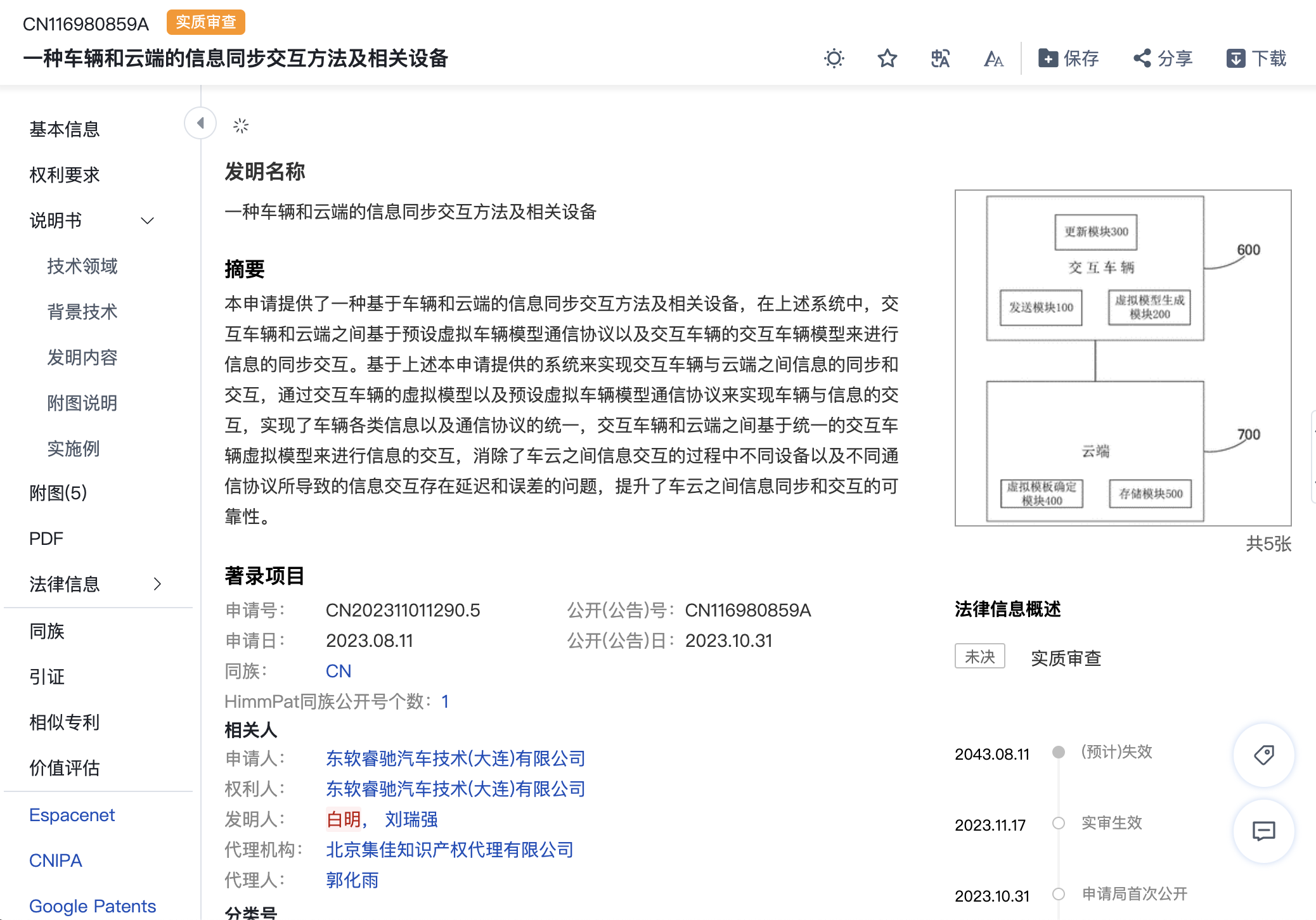1316x920 pixels.
Task: Open the 附图(5) sidebar item
Action: point(58,493)
